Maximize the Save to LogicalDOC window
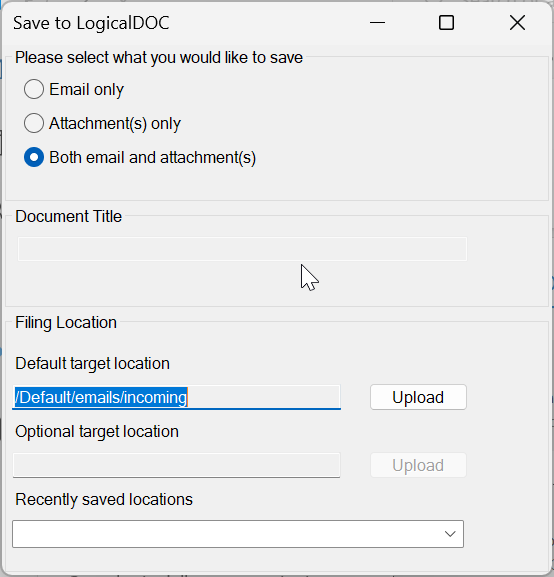Screen dimensions: 554x577 tap(447, 23)
